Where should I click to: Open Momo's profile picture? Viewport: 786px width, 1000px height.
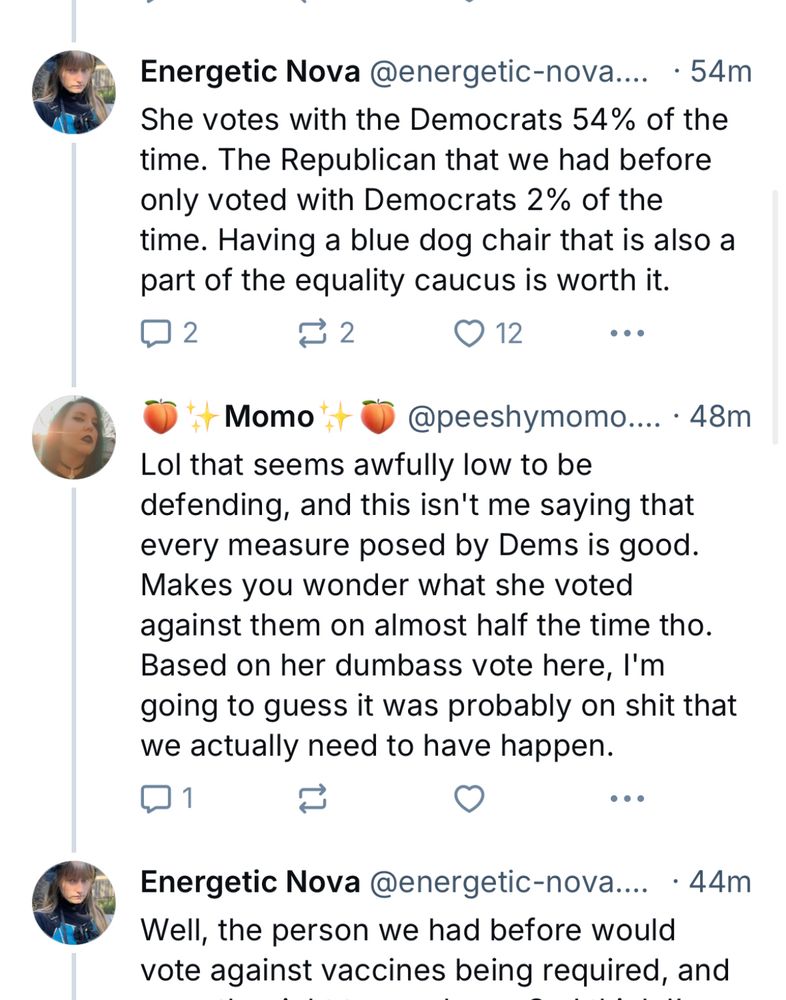click(74, 437)
